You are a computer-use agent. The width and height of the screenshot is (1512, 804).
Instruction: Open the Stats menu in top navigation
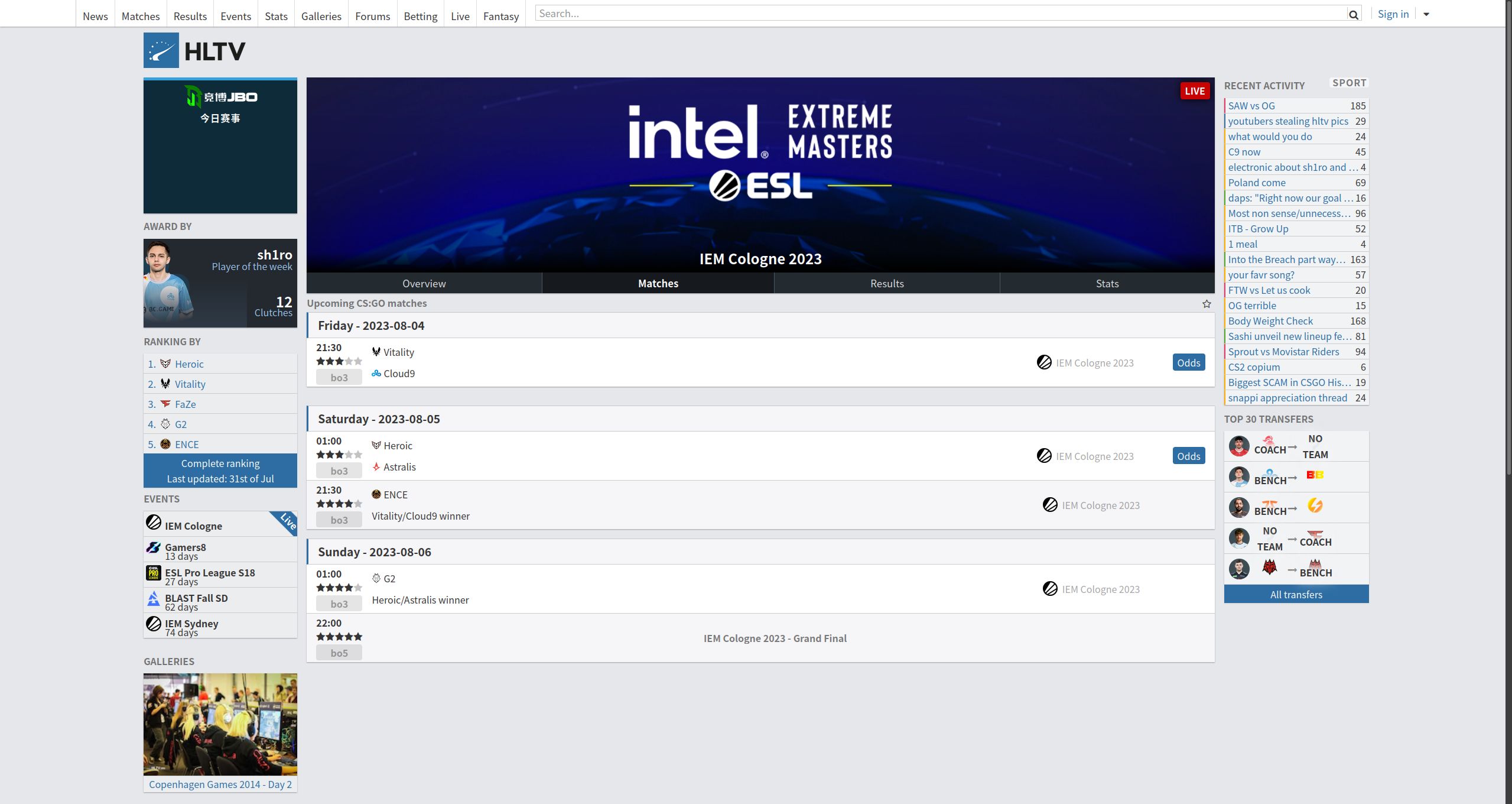click(x=276, y=16)
